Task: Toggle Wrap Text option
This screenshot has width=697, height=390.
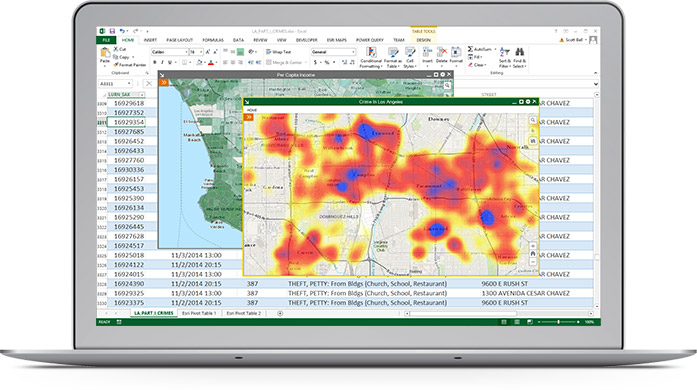Action: [x=278, y=52]
